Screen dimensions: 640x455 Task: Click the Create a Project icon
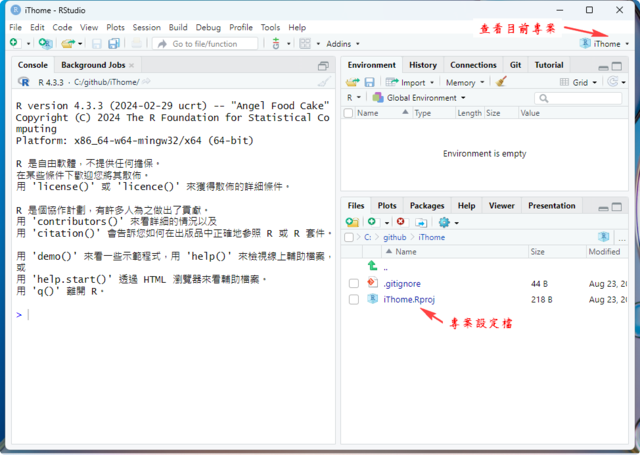pos(45,43)
